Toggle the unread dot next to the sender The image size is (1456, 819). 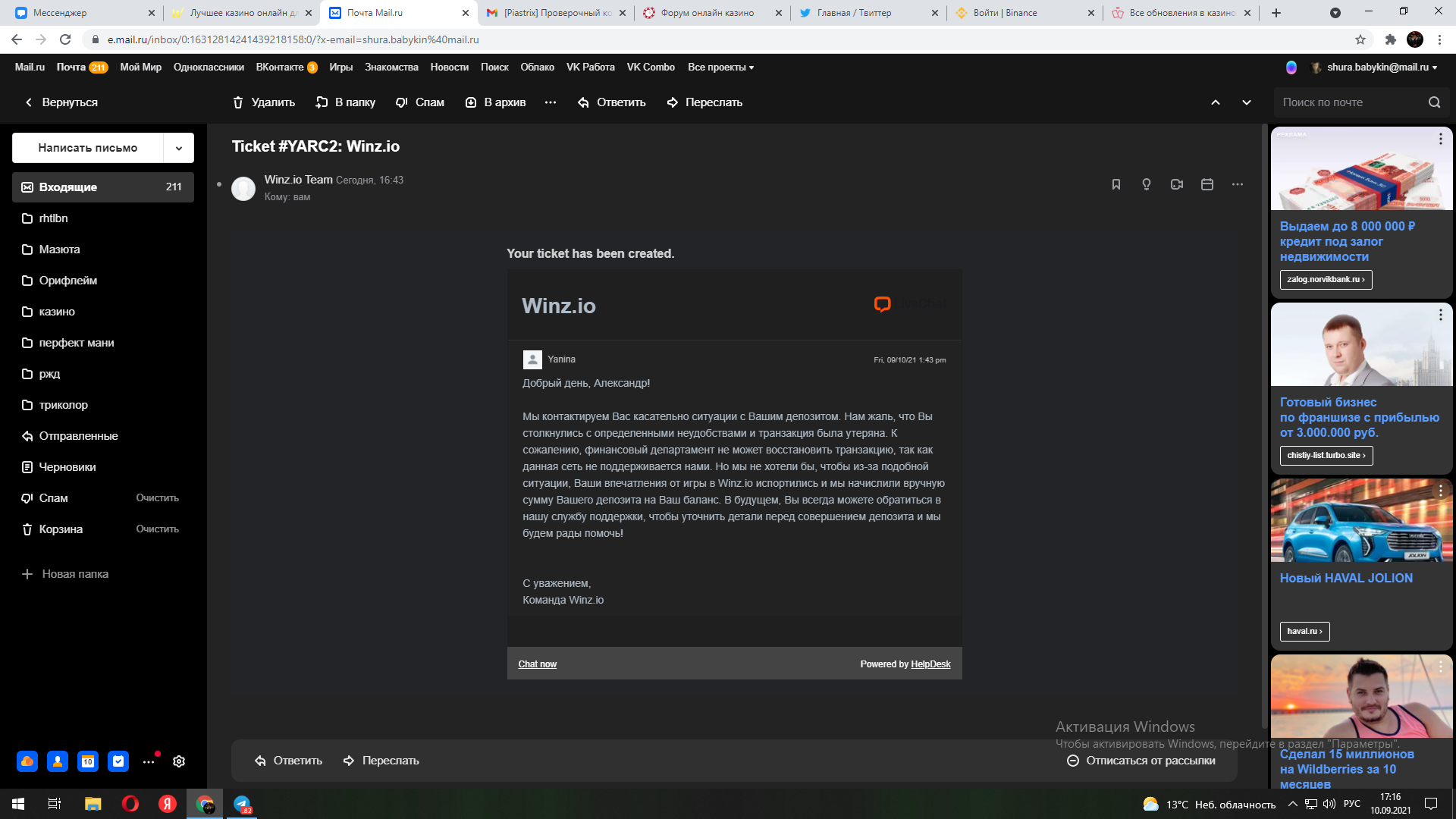[x=219, y=184]
